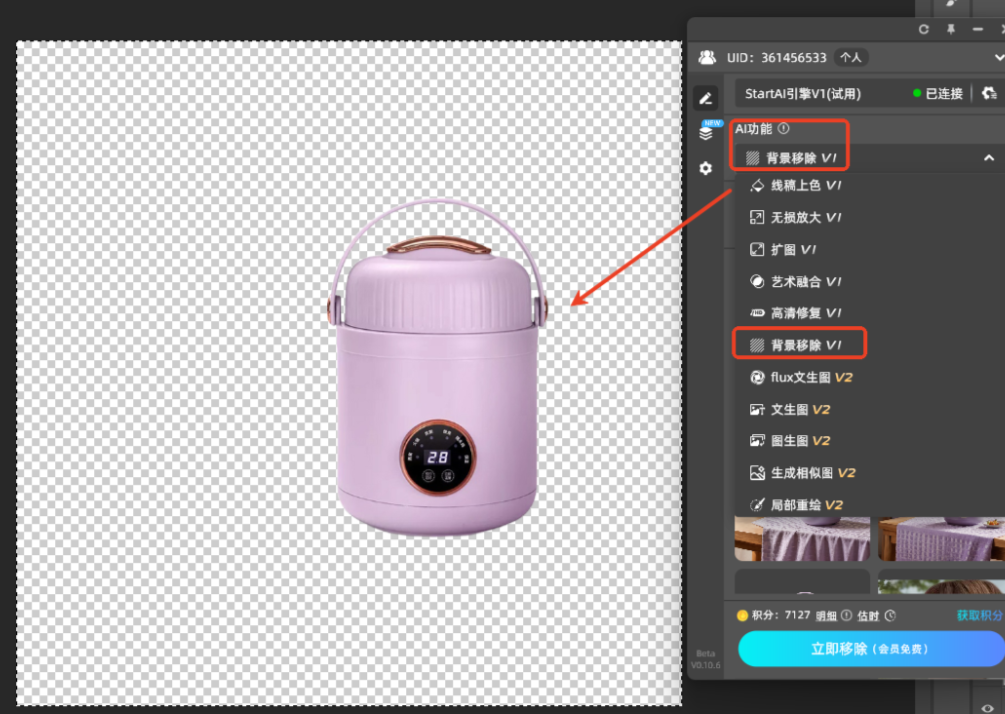Open plugin settings gear in sidebar
This screenshot has width=1005, height=714.
[706, 168]
